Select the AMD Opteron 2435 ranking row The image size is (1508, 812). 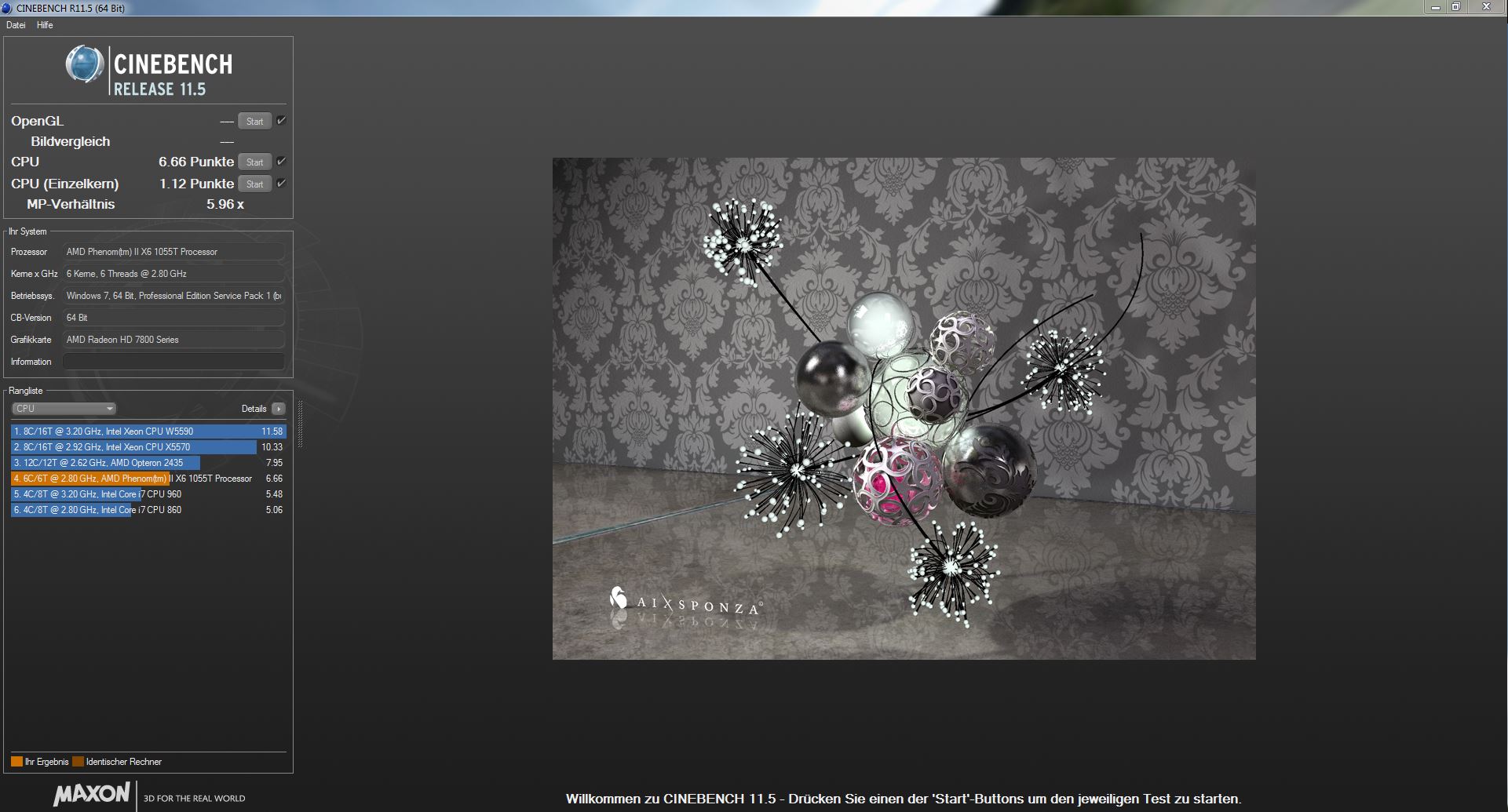click(x=148, y=463)
